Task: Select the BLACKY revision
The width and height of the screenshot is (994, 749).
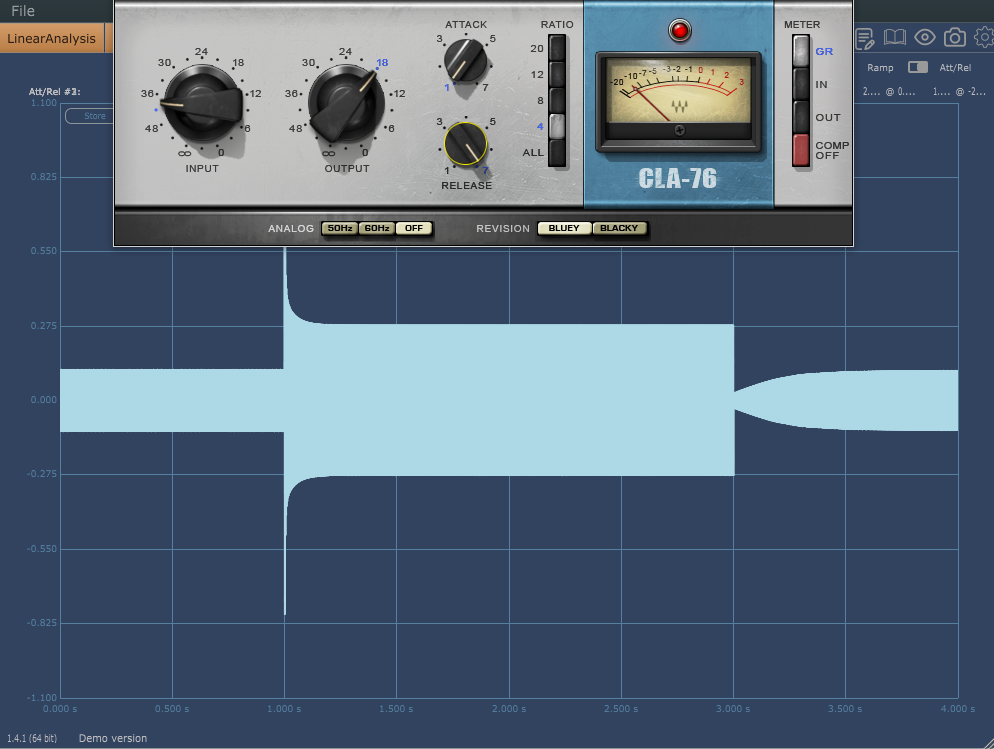Action: coord(619,228)
